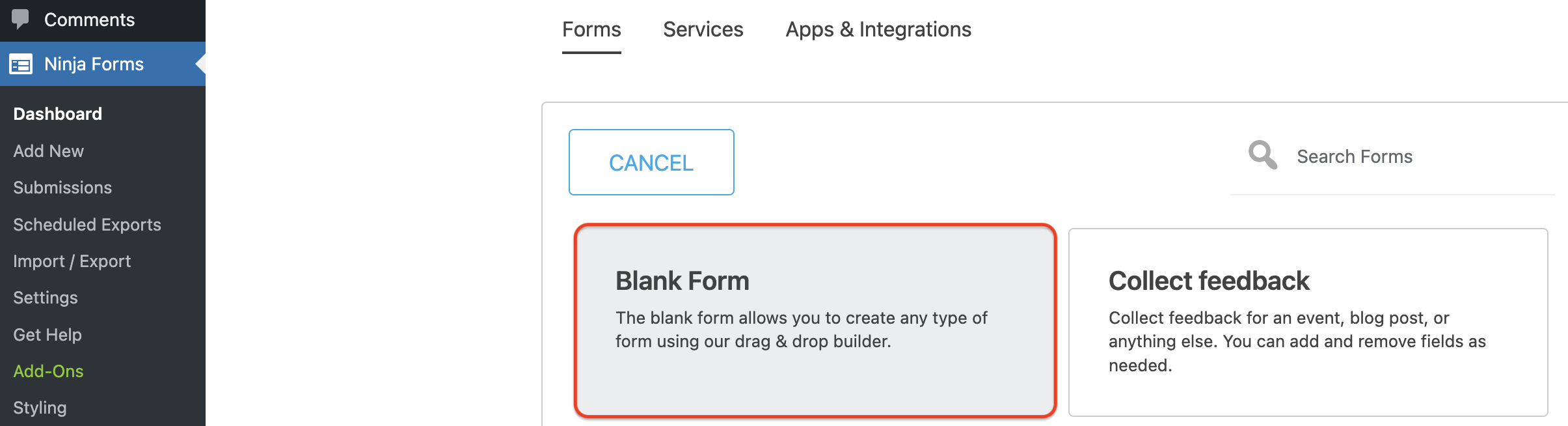Viewport: 1568px width, 426px height.
Task: Click the CANCEL button
Action: click(x=651, y=162)
